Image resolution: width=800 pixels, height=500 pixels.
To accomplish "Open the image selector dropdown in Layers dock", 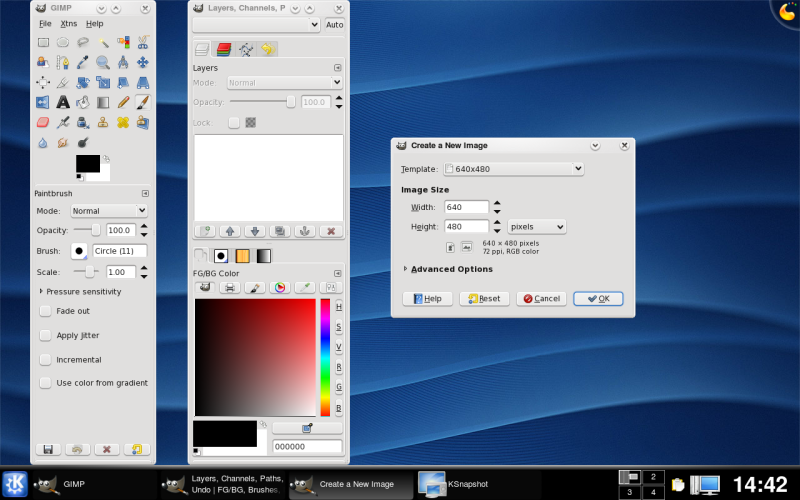I will click(x=256, y=24).
